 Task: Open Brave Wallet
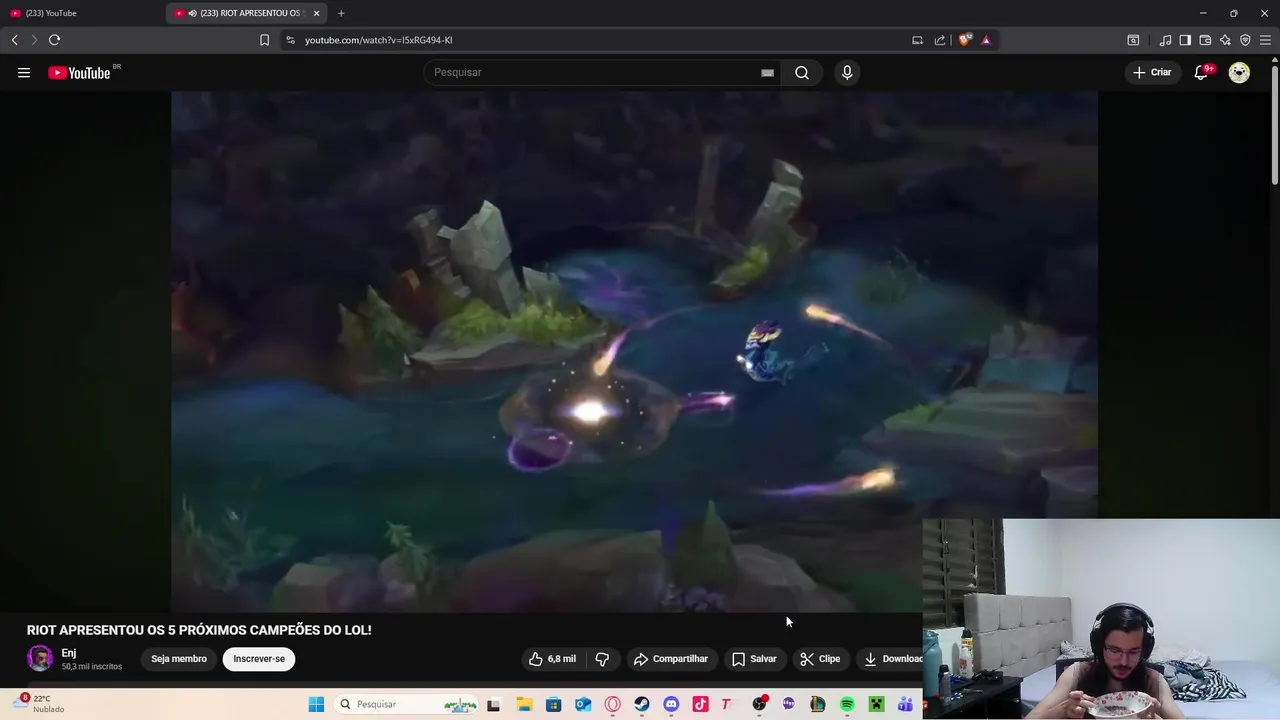[1205, 40]
